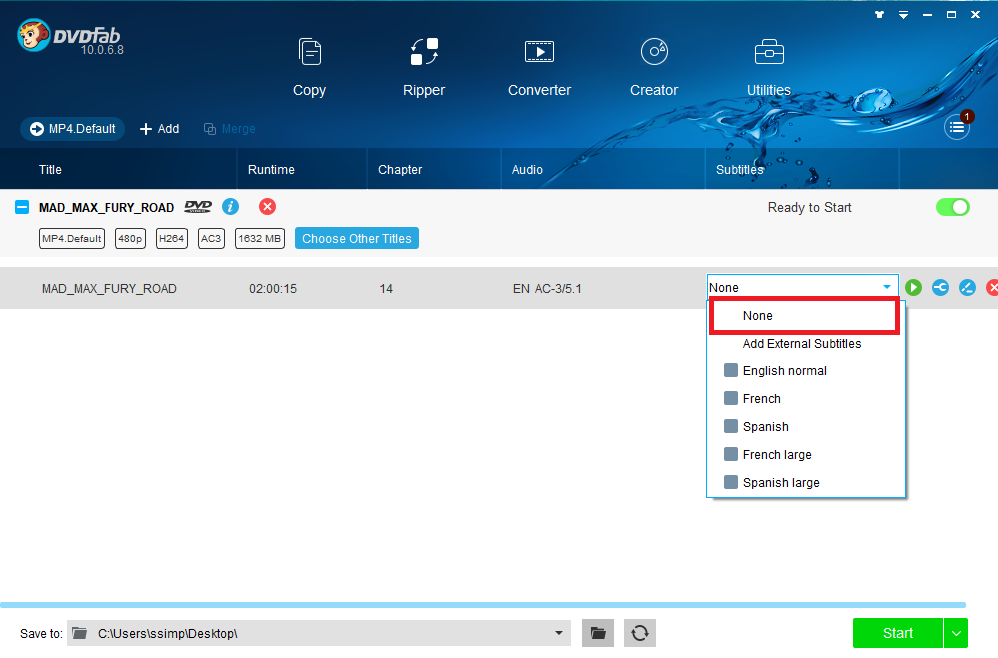Viewport: 998px width, 658px height.
Task: Click Choose Other Titles
Action: pos(356,239)
